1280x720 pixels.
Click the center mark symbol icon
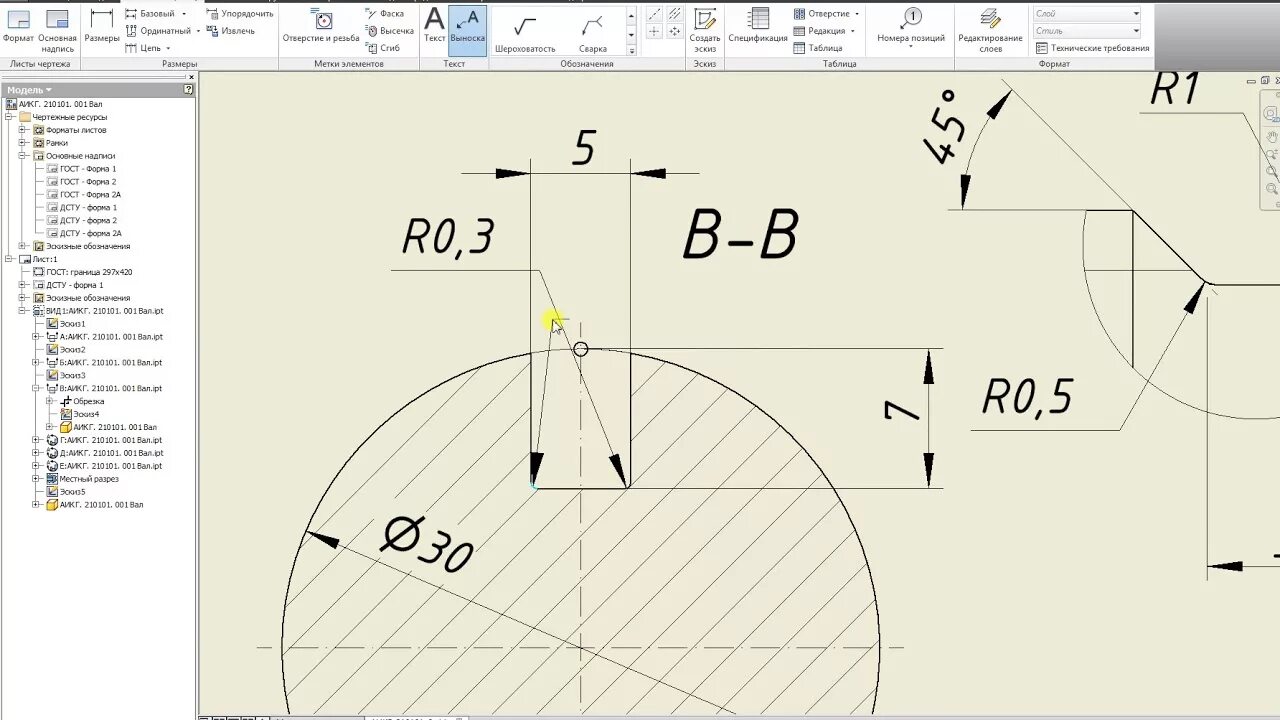coord(654,32)
